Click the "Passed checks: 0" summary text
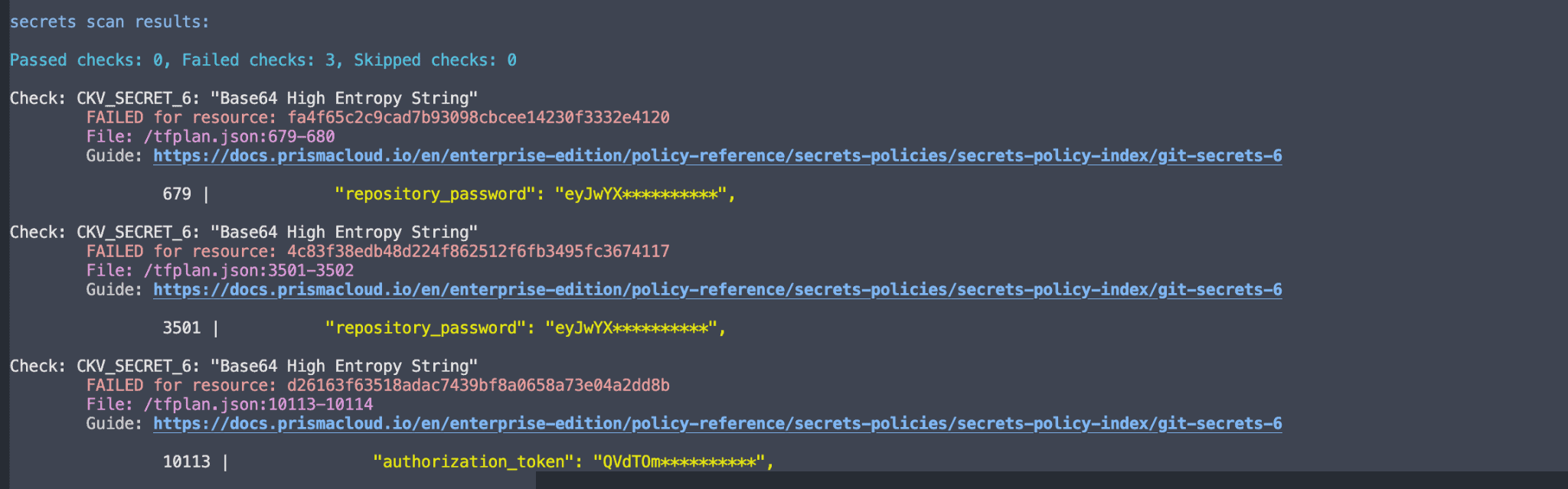Screen dimensions: 1568x489 click(86, 60)
